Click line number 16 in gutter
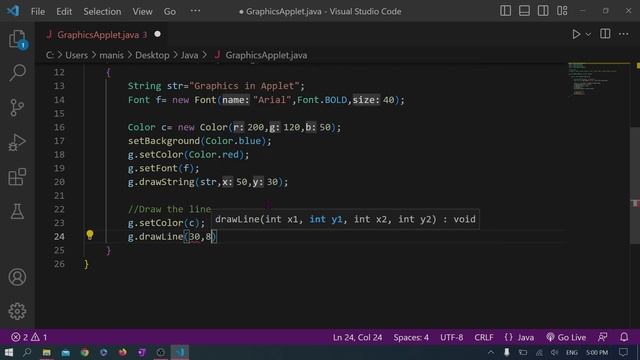Image resolution: width=640 pixels, height=360 pixels. (59, 127)
